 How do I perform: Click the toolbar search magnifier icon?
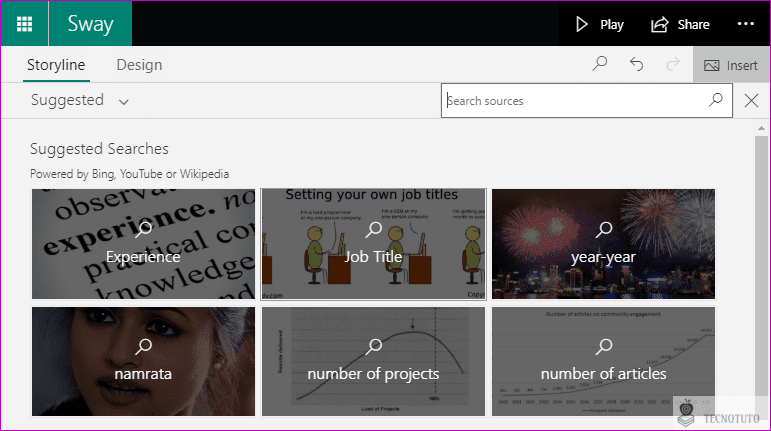[600, 64]
